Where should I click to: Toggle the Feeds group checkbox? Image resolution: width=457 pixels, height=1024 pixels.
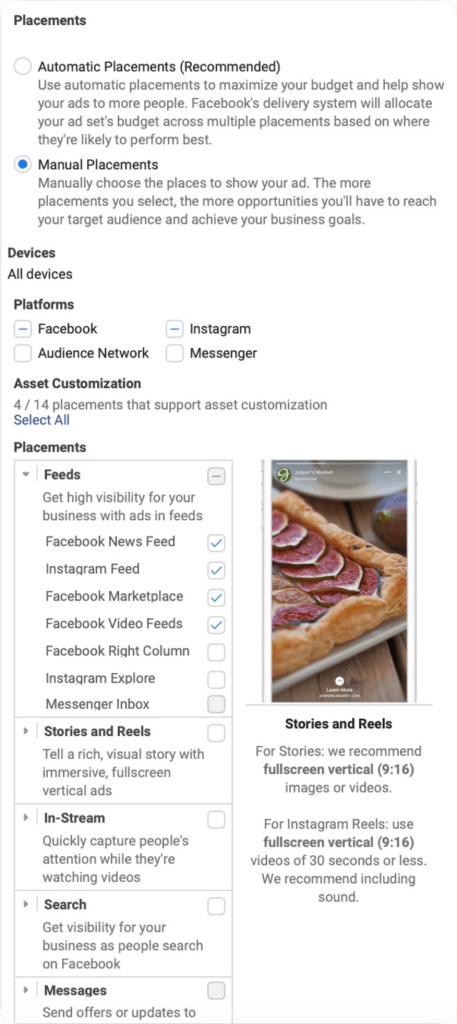216,477
